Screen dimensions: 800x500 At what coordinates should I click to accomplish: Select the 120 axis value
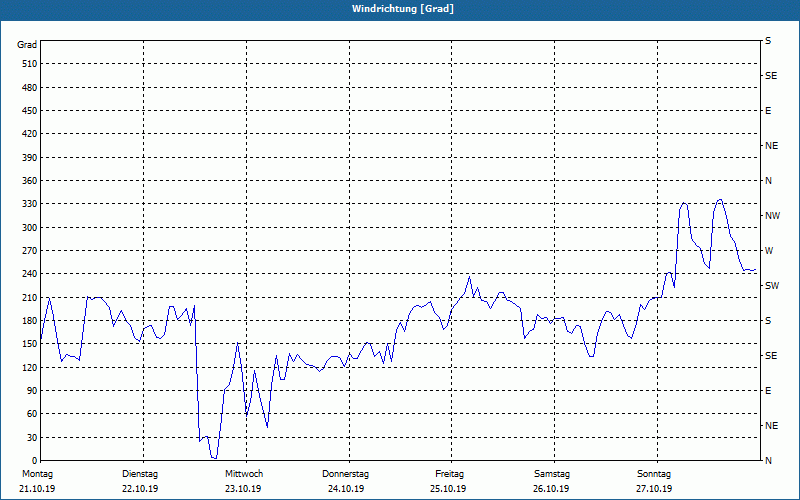30,367
